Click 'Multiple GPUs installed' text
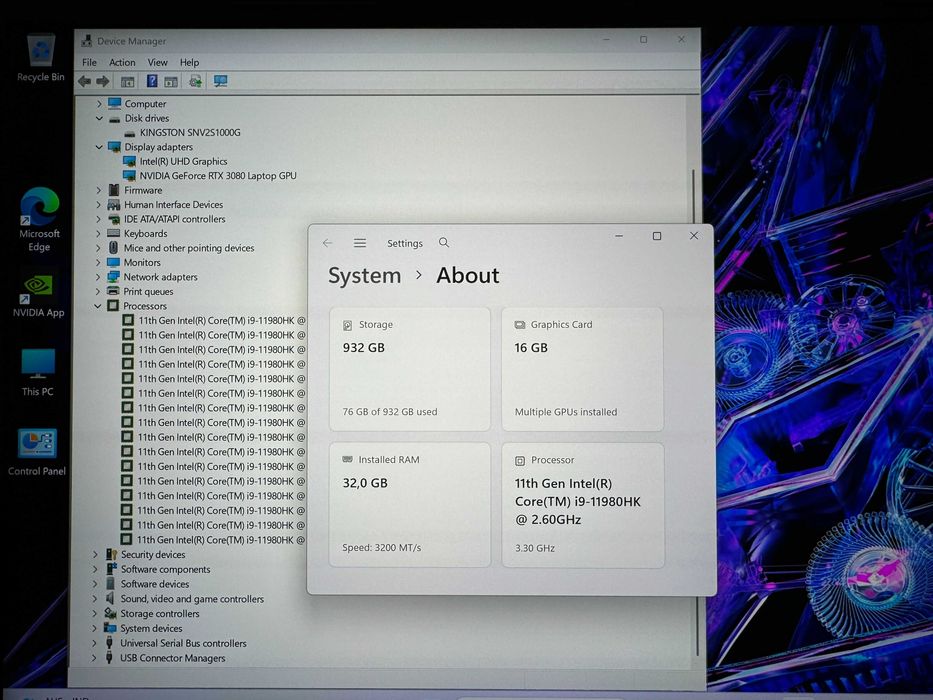 (x=566, y=412)
